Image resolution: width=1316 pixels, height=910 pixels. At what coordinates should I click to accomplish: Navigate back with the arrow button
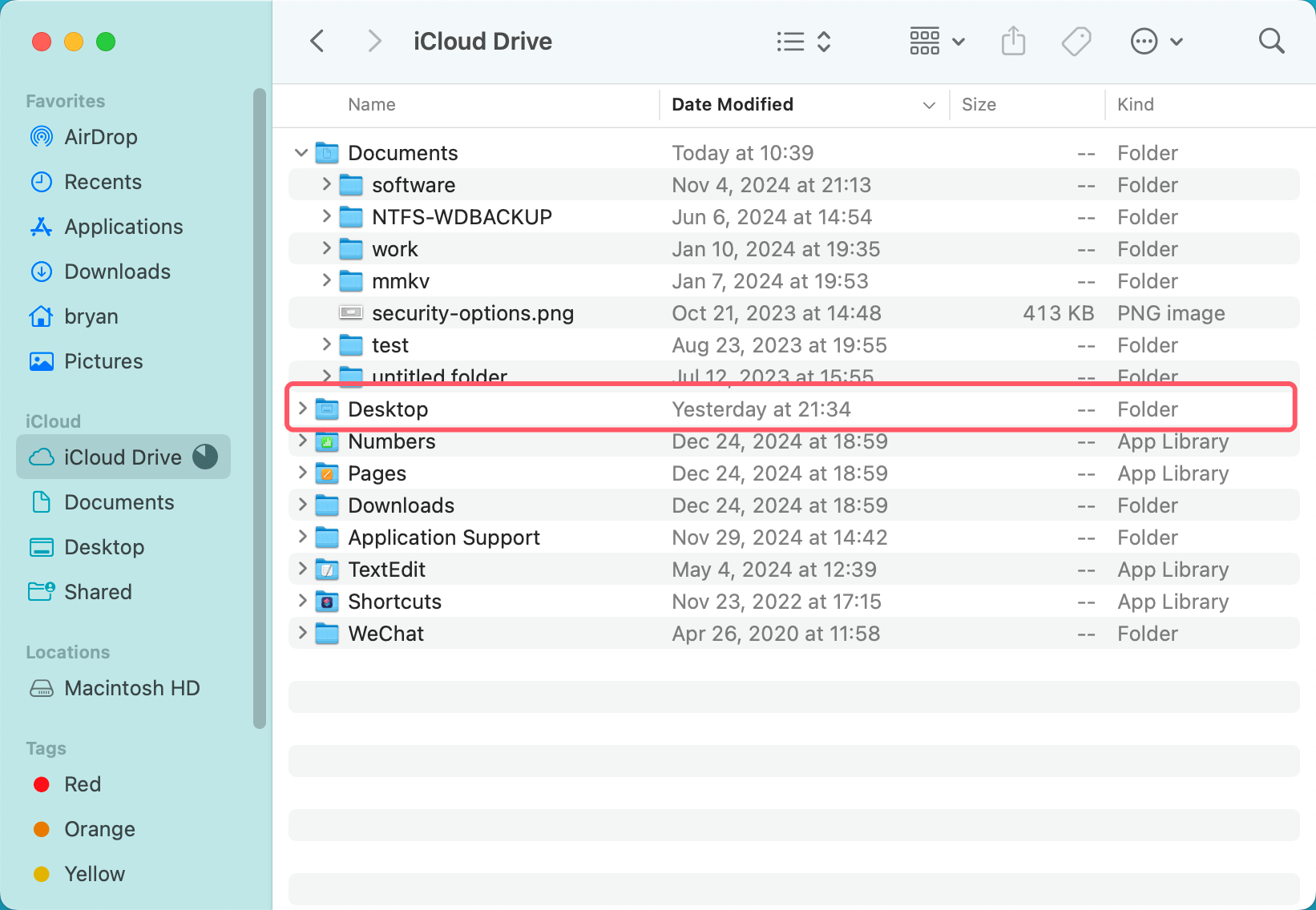click(x=317, y=41)
